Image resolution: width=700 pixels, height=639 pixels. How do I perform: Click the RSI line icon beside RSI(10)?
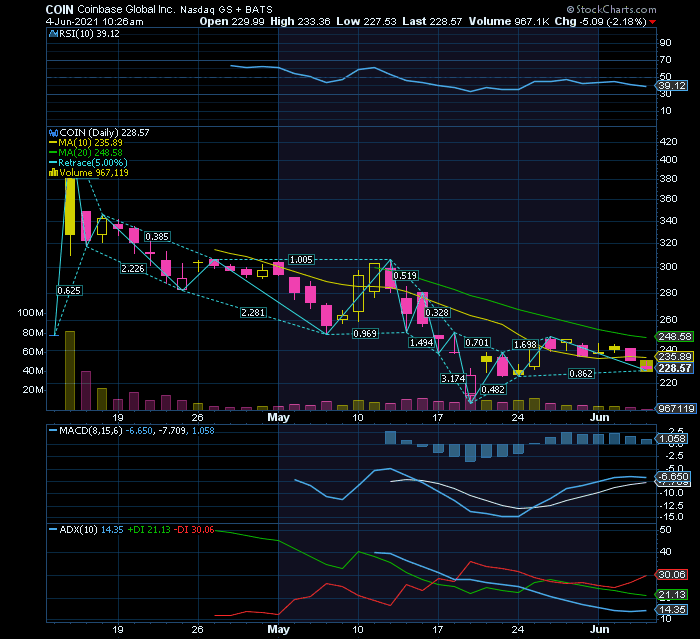53,33
